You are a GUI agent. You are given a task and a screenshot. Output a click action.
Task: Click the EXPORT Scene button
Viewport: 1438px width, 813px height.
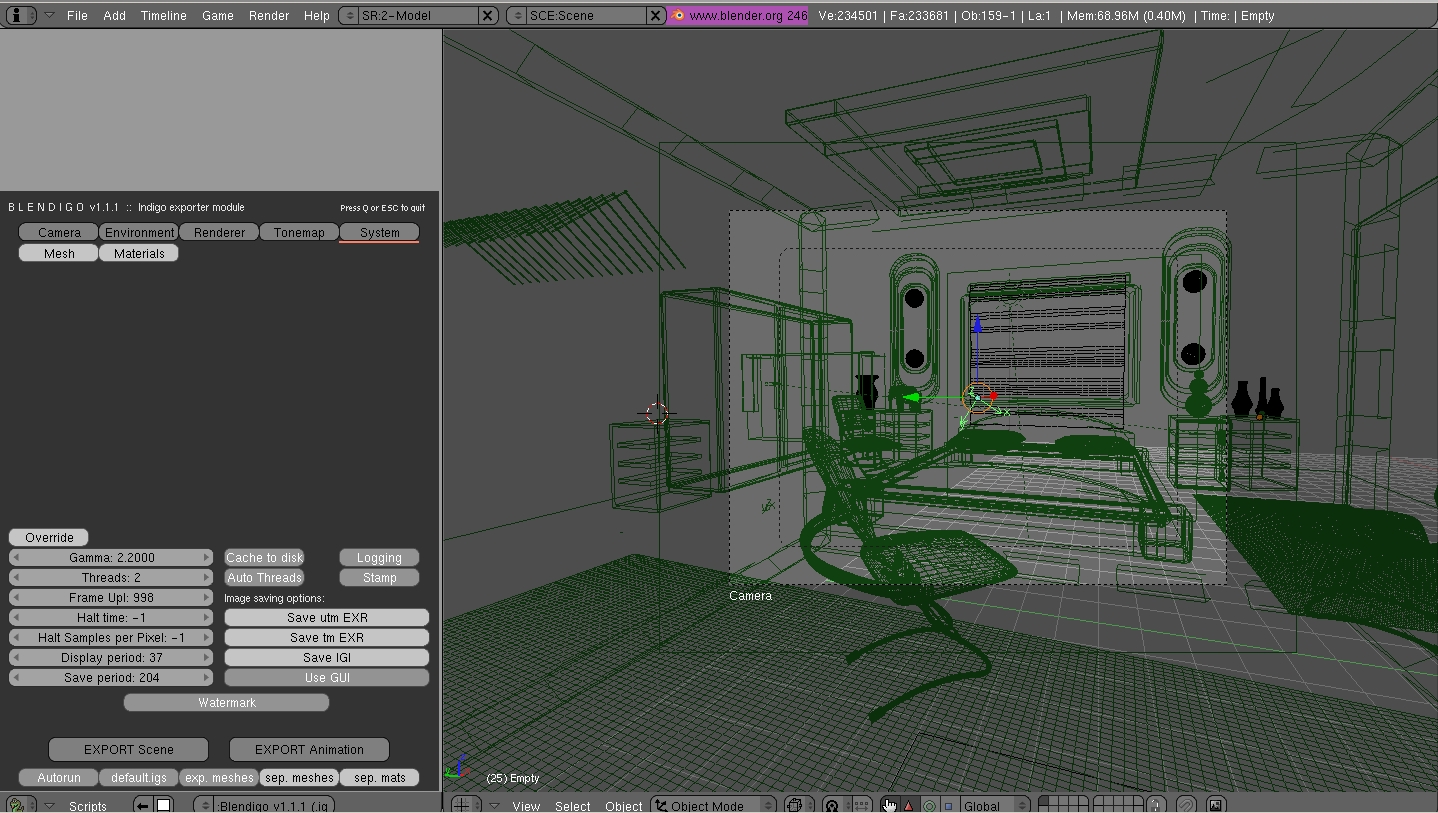[128, 749]
